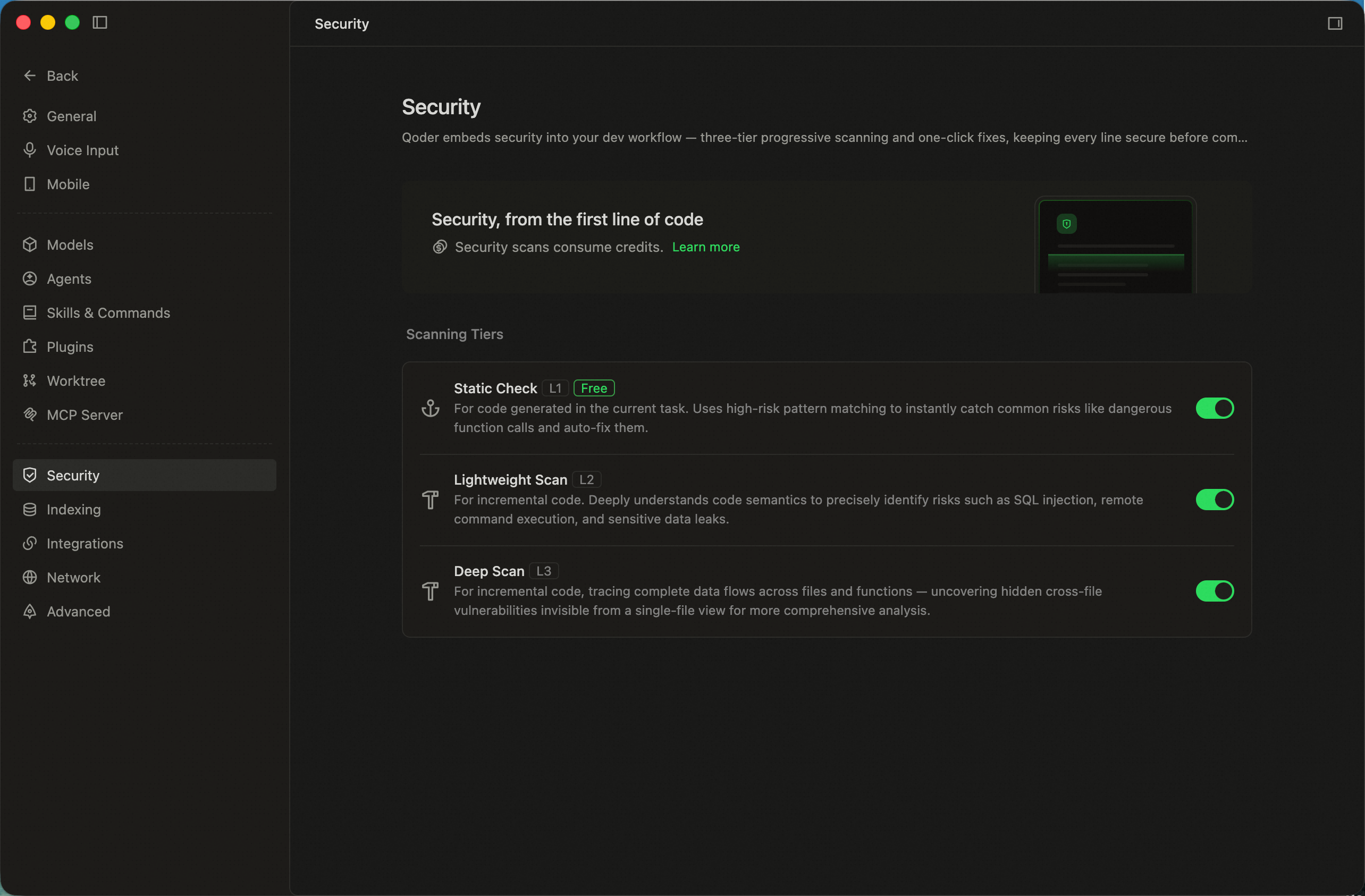Select the Security sidebar item
This screenshot has width=1365, height=896.
[x=145, y=475]
